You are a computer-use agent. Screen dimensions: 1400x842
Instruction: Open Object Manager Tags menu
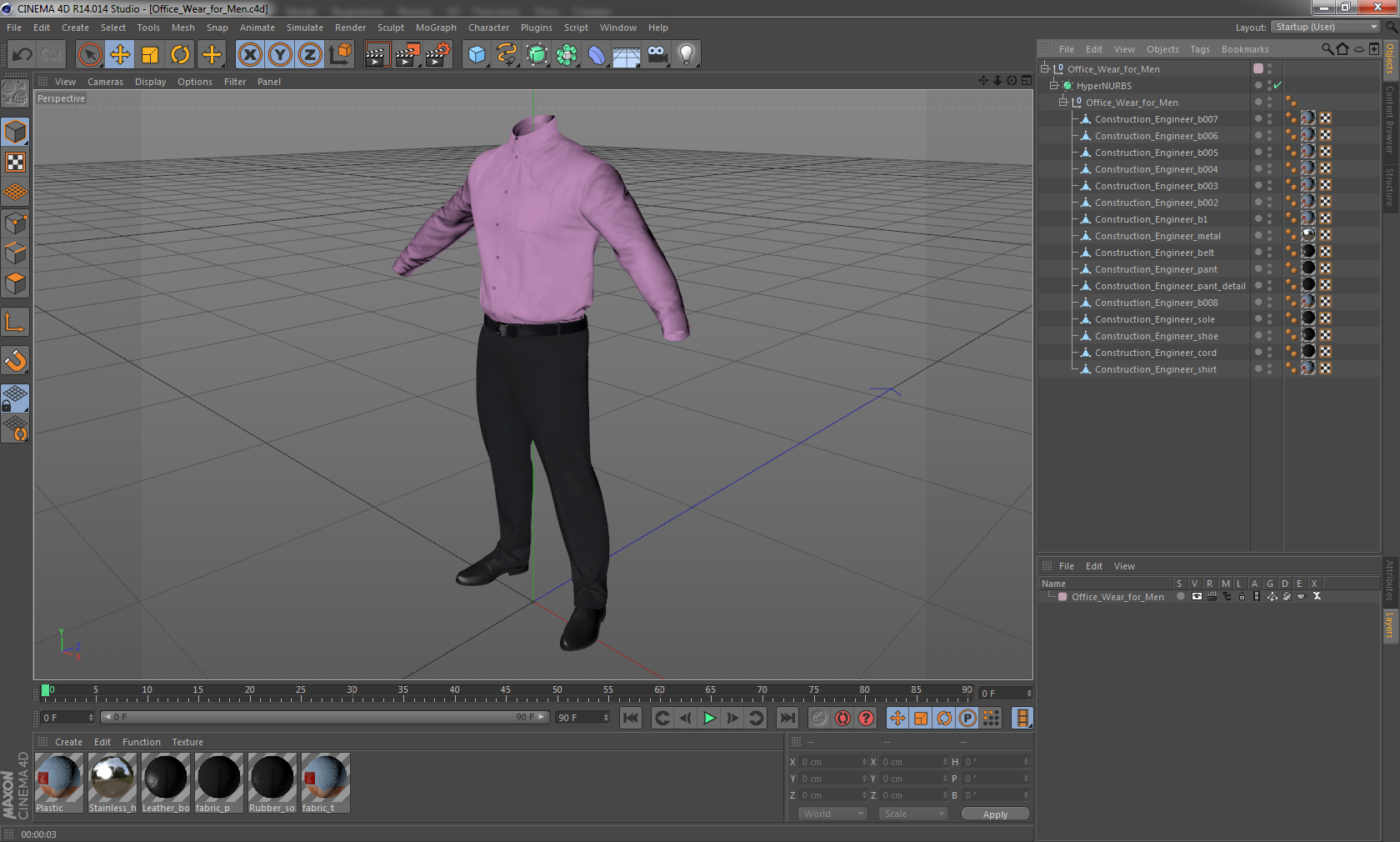click(x=1199, y=49)
